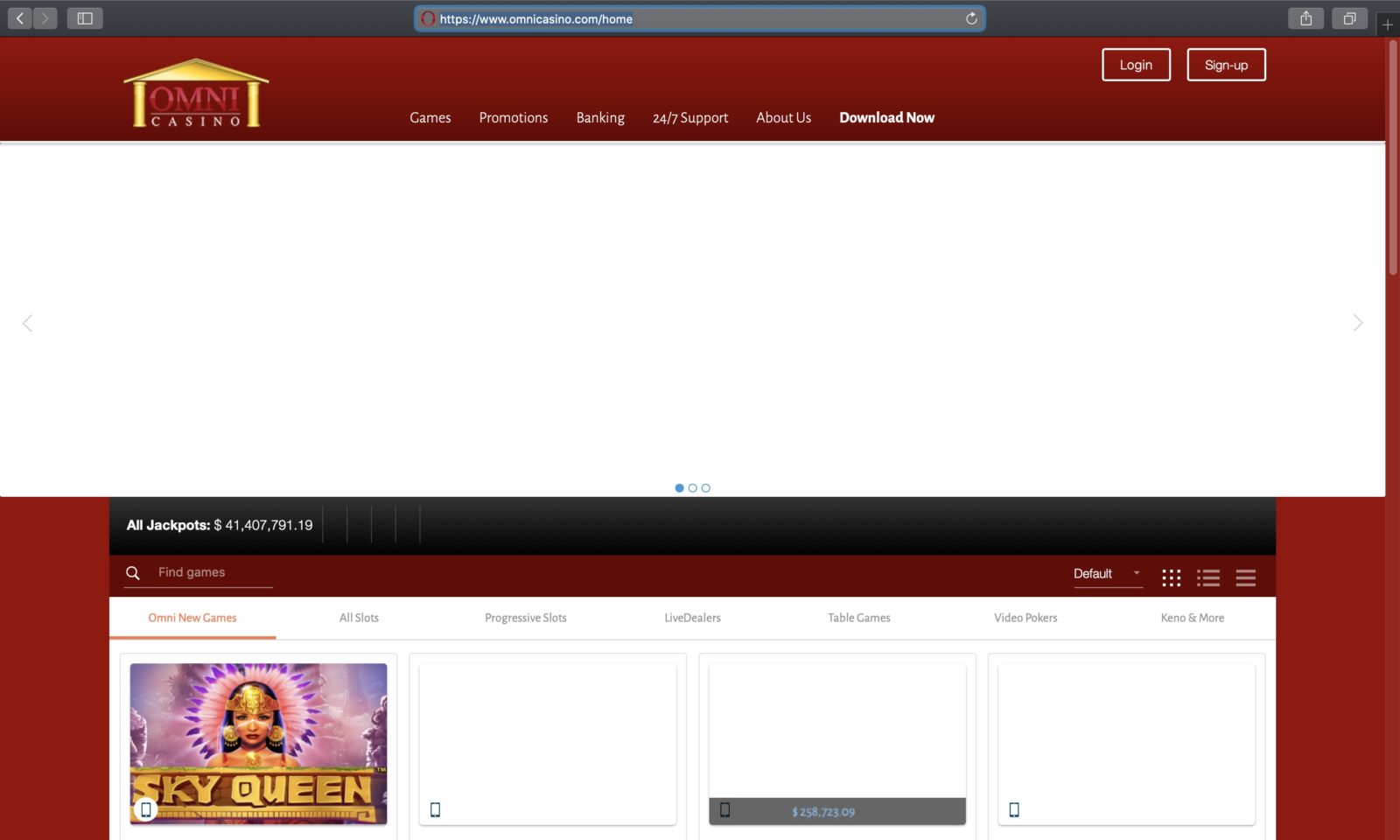Image resolution: width=1400 pixels, height=840 pixels.
Task: Click the mobile device icon on the Sky Queen tile
Action: pyautogui.click(x=146, y=810)
